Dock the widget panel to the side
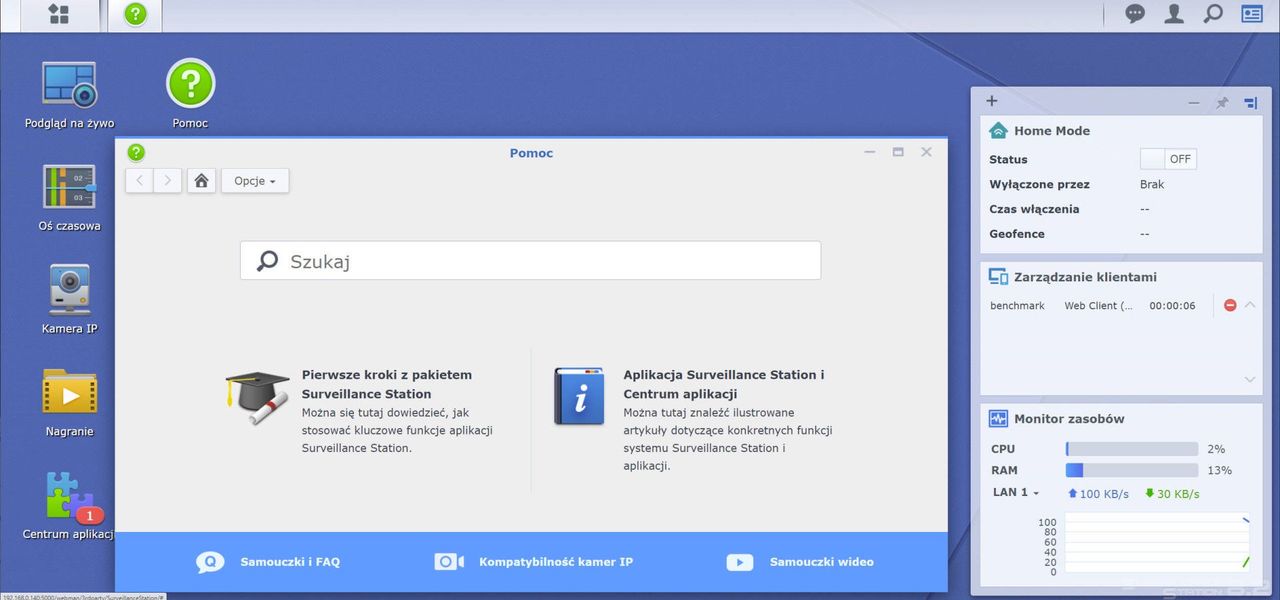 [x=1250, y=102]
